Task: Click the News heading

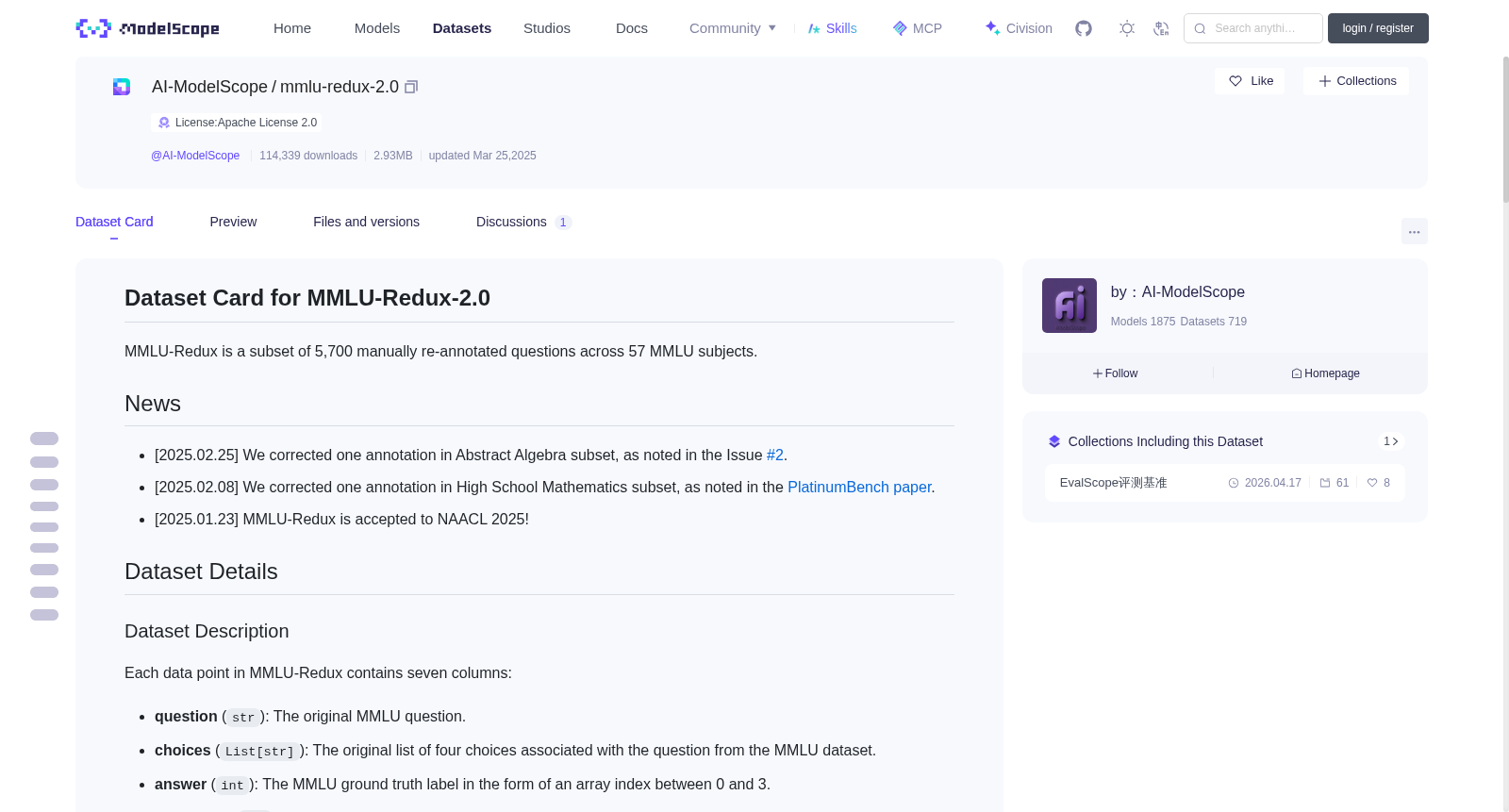Action: 153,404
